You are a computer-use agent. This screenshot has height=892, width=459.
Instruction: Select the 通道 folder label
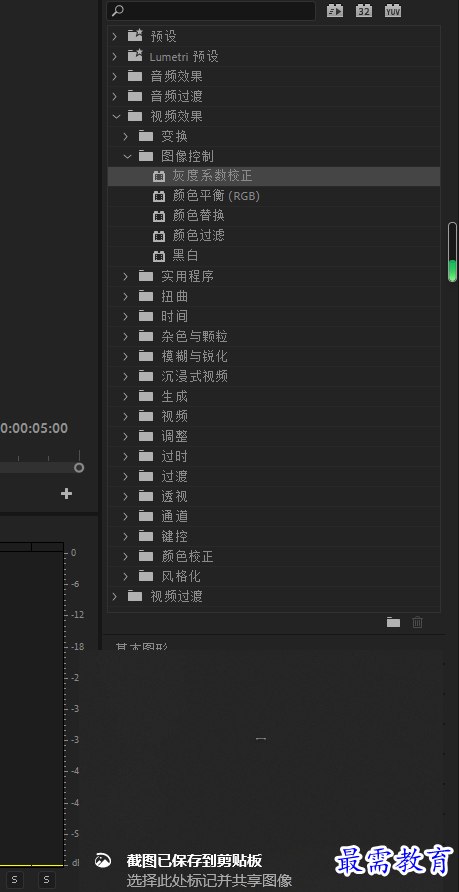coord(175,517)
